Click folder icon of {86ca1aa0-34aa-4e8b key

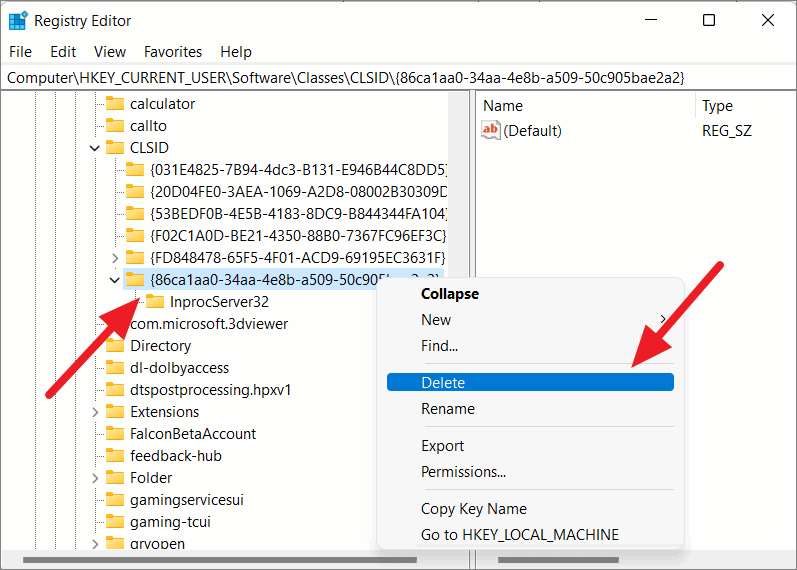point(135,279)
